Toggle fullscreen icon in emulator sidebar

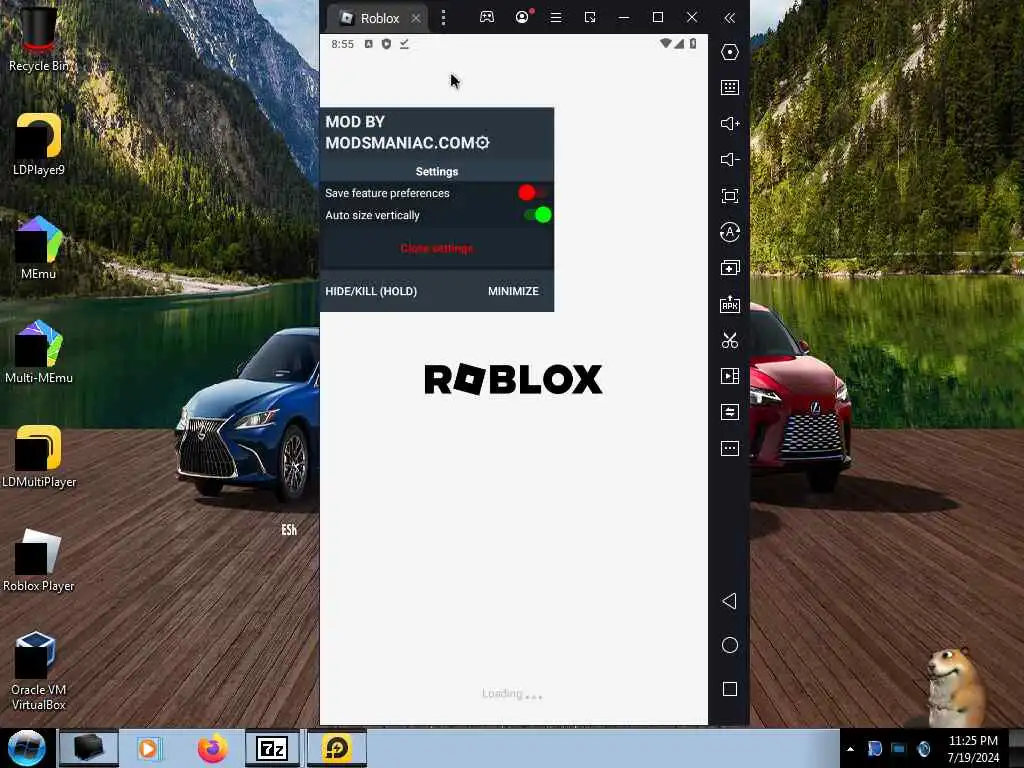(x=729, y=196)
